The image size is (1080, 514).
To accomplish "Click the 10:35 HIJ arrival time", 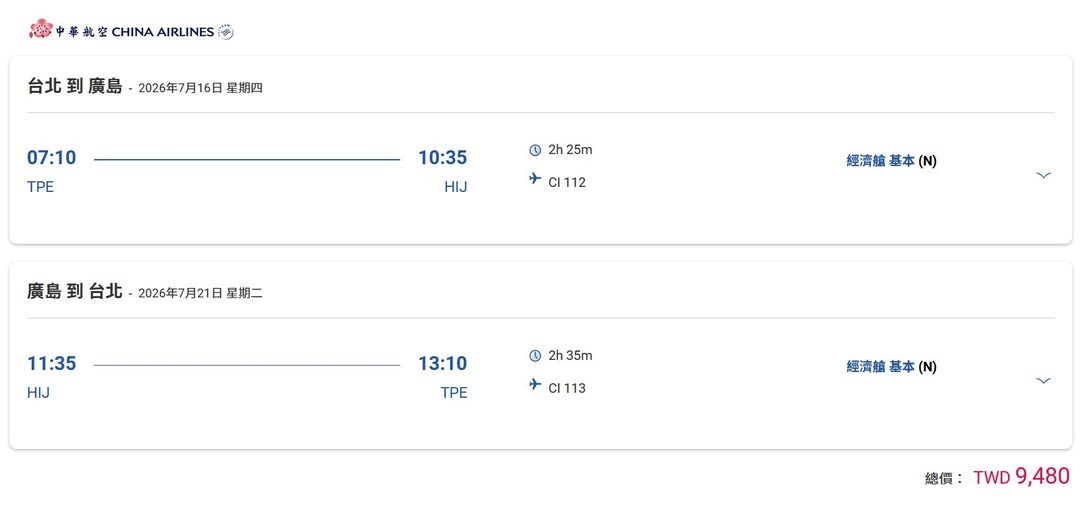I will coord(442,158).
